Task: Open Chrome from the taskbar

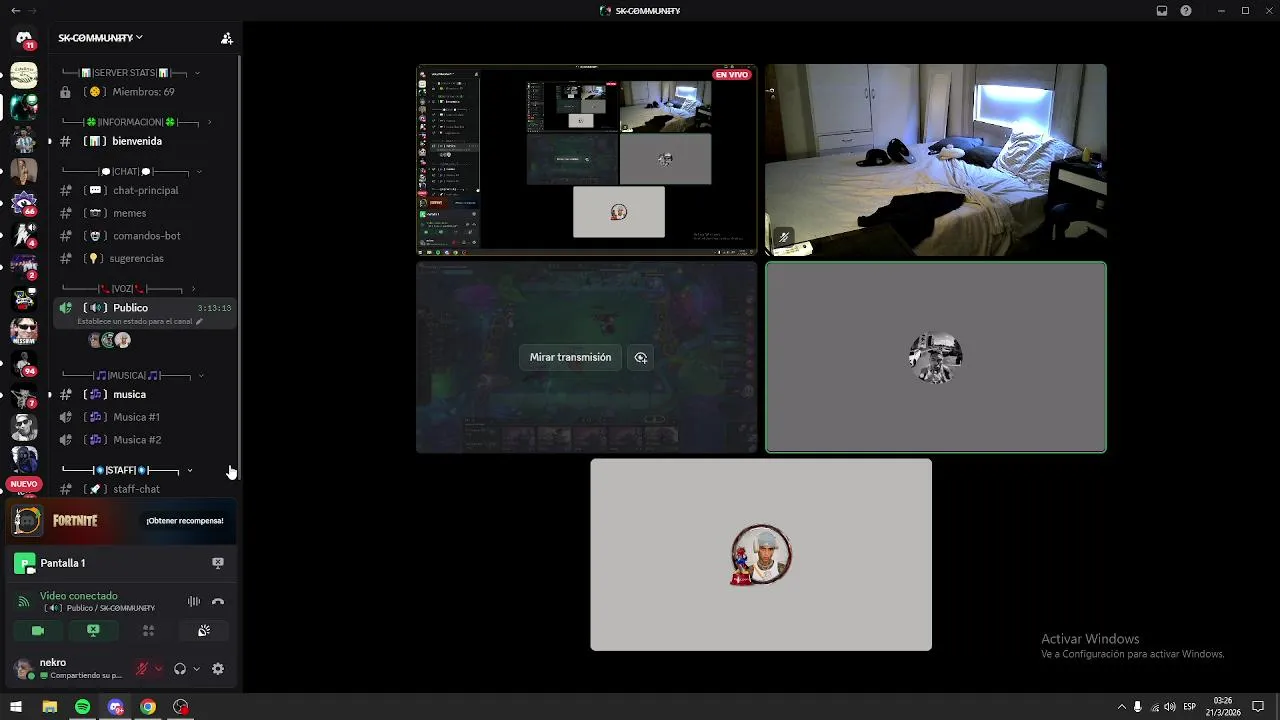Action: coord(148,707)
